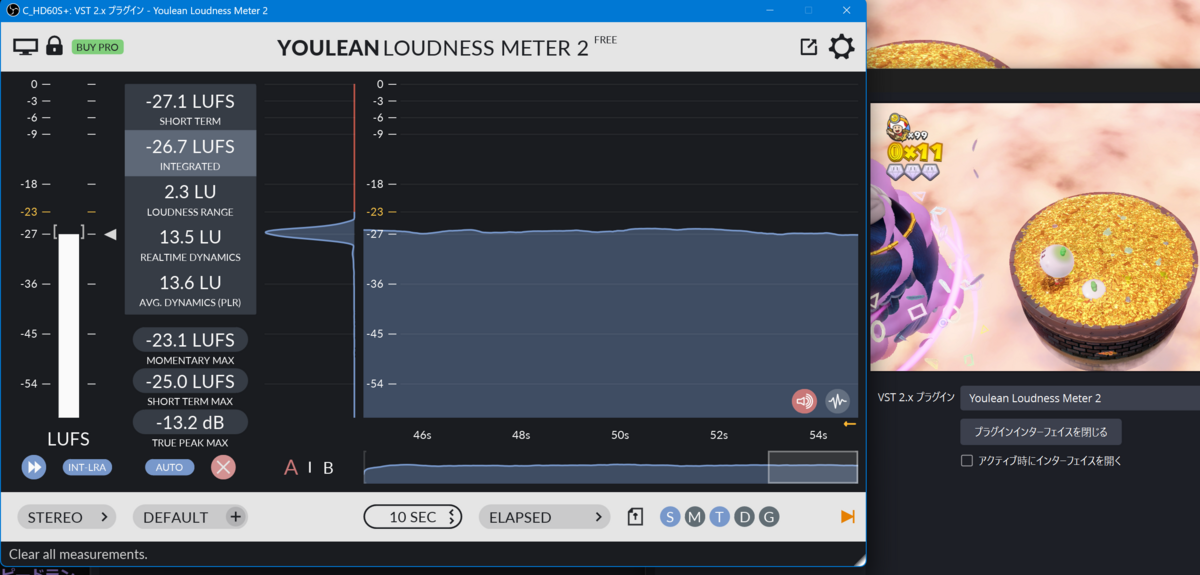Click the small orange arrow below graph
Image resolution: width=1200 pixels, height=575 pixels.
coord(849,424)
